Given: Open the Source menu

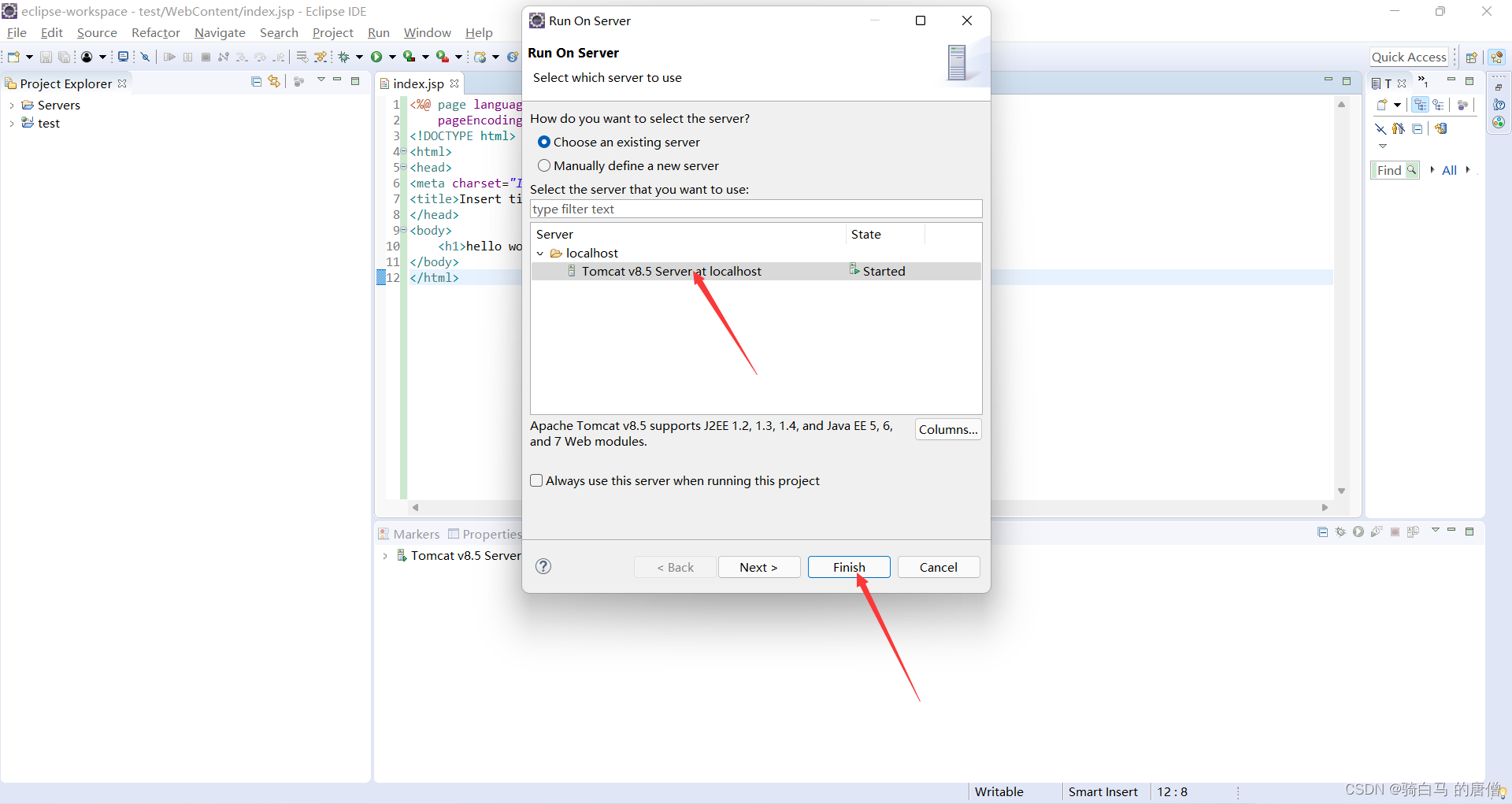Looking at the screenshot, I should click(x=97, y=32).
